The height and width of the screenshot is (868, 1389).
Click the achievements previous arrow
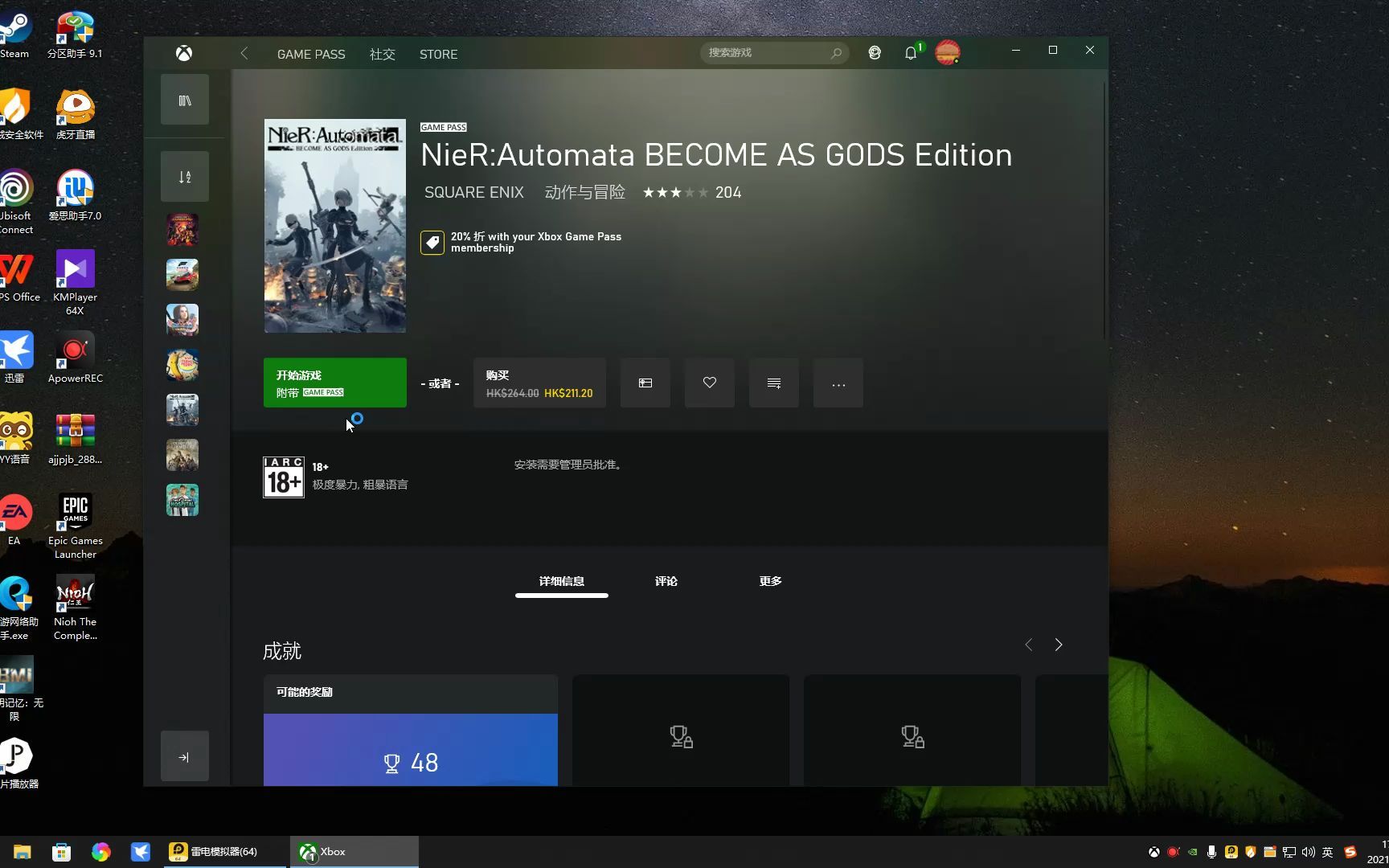pos(1028,645)
